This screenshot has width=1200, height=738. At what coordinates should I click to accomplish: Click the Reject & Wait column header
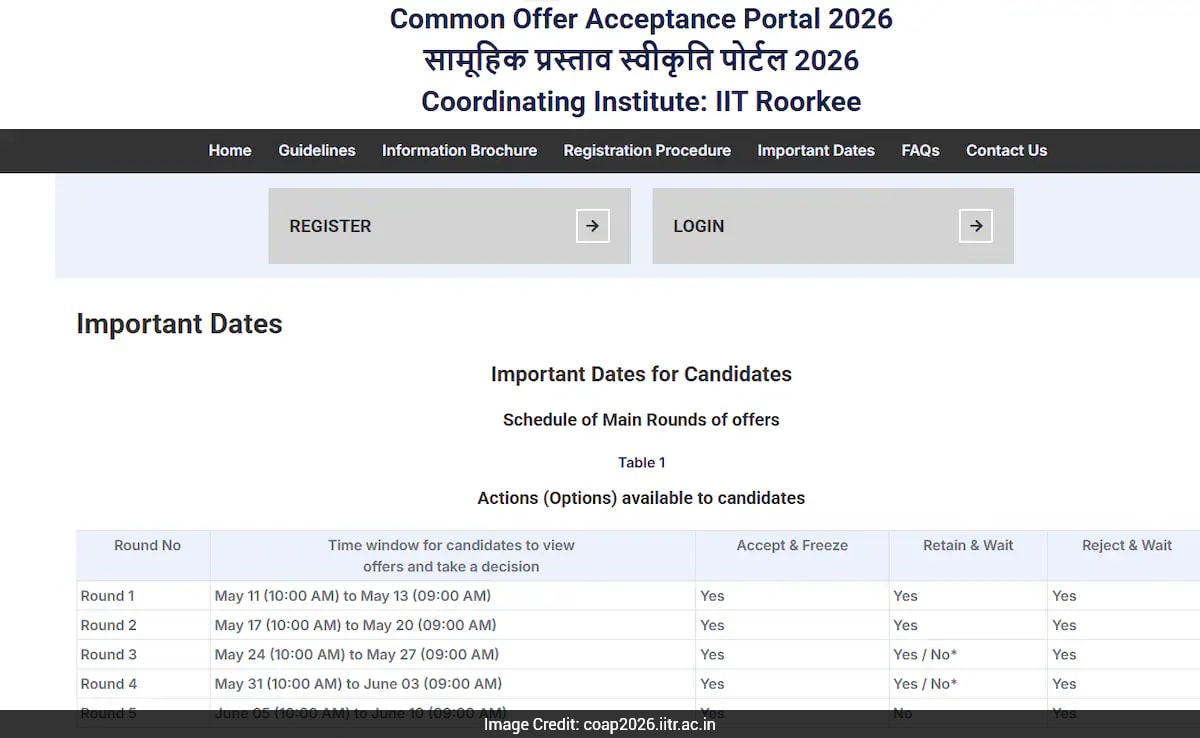1126,545
